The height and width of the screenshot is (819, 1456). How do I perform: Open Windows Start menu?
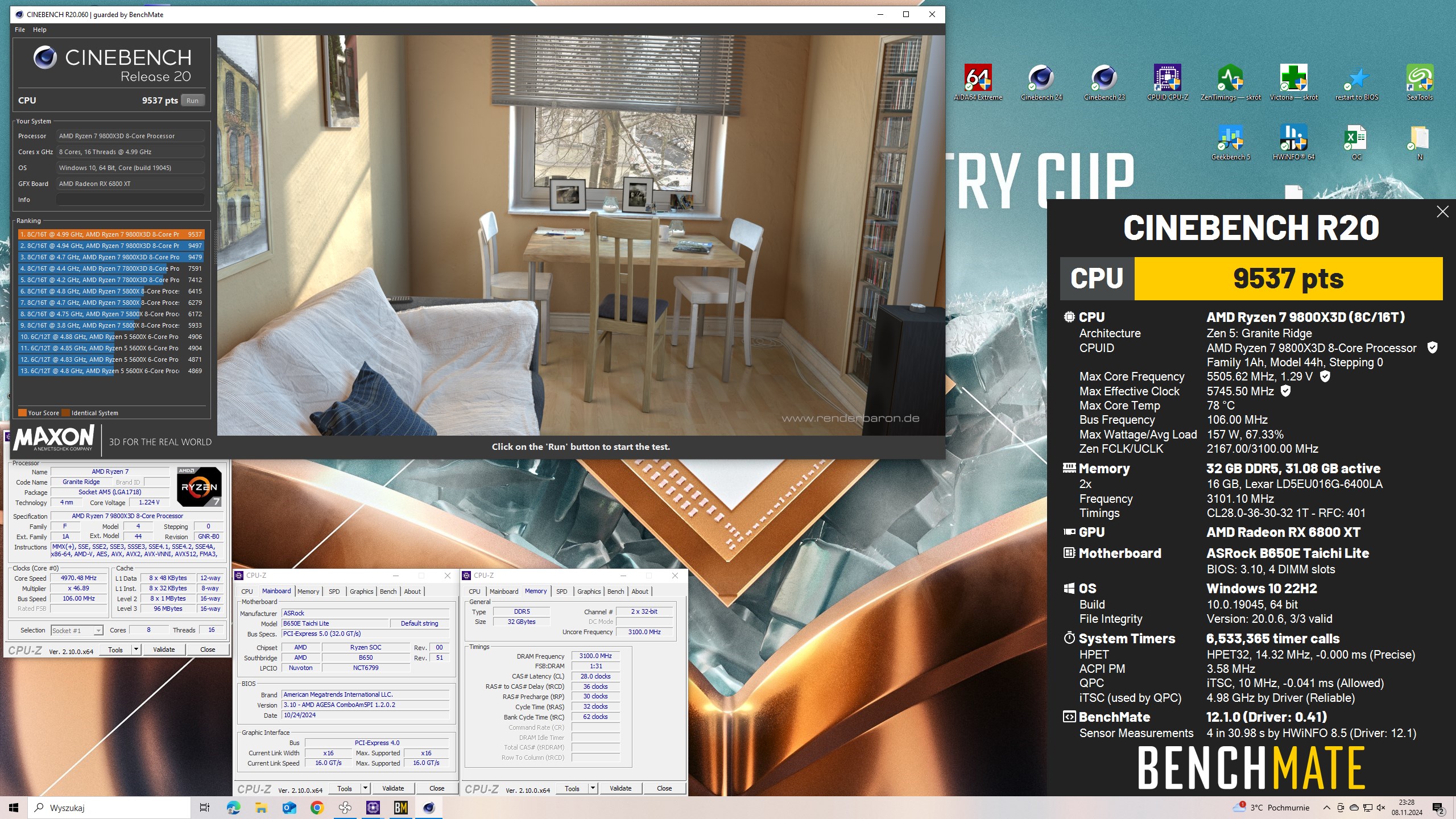click(14, 808)
